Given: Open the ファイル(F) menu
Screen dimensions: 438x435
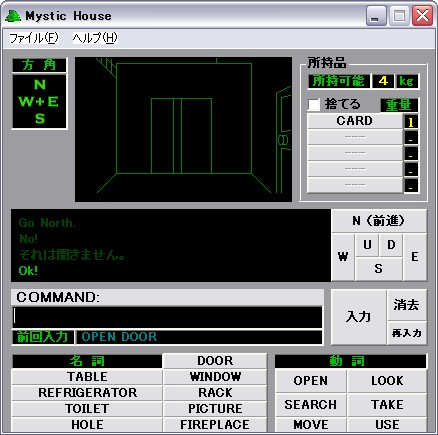Looking at the screenshot, I should pos(33,38).
